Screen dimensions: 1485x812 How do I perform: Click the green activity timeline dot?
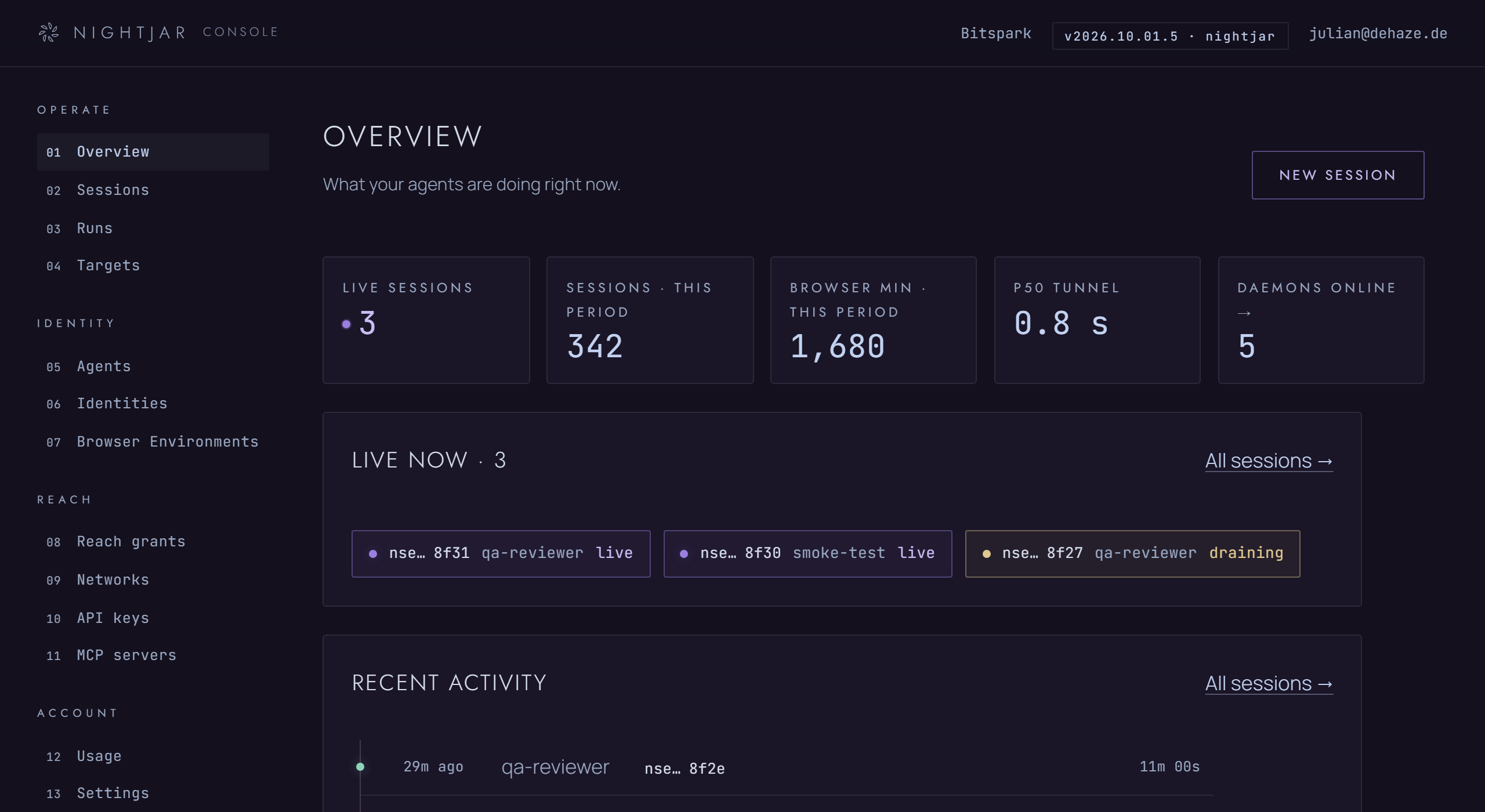tap(360, 767)
